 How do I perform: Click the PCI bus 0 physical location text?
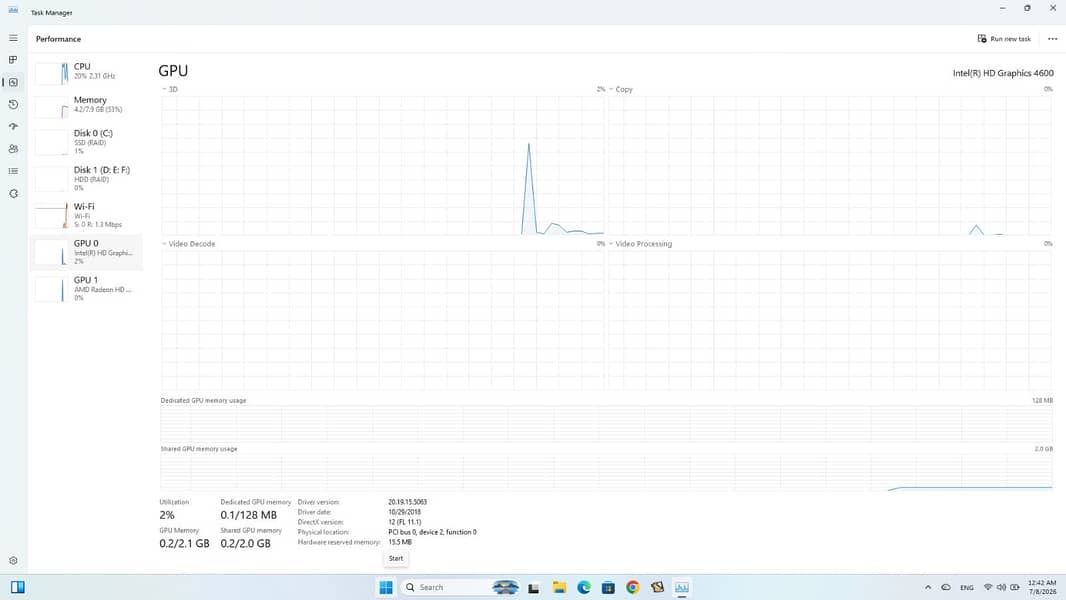pos(432,532)
